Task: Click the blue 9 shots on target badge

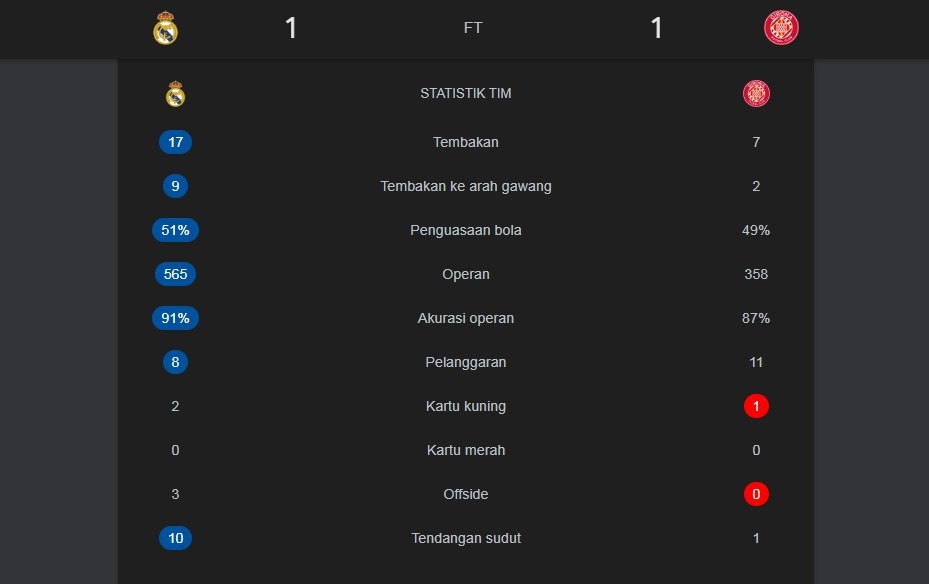Action: point(175,186)
